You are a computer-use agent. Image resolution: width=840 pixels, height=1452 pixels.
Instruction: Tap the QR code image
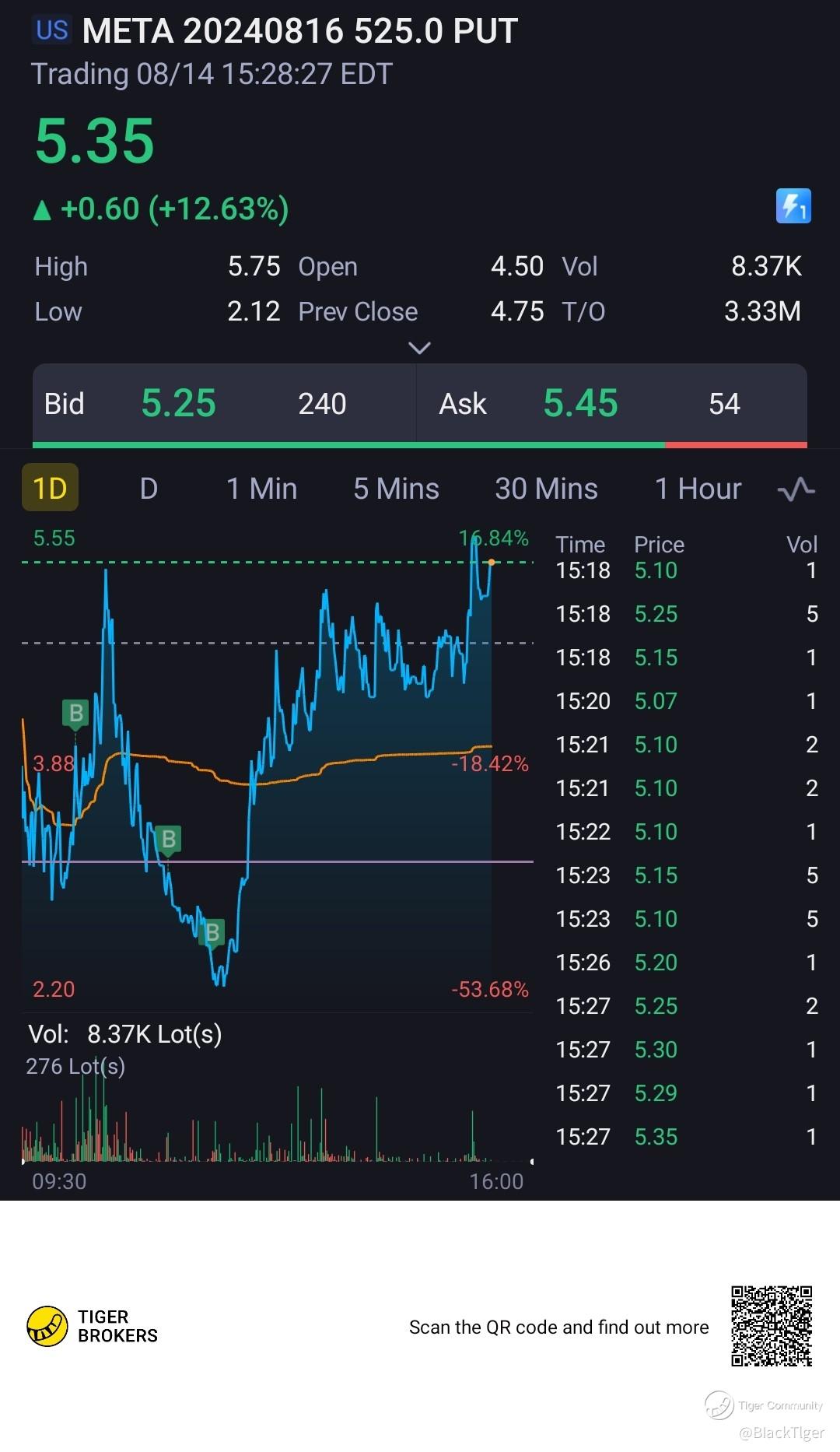coord(771,1326)
